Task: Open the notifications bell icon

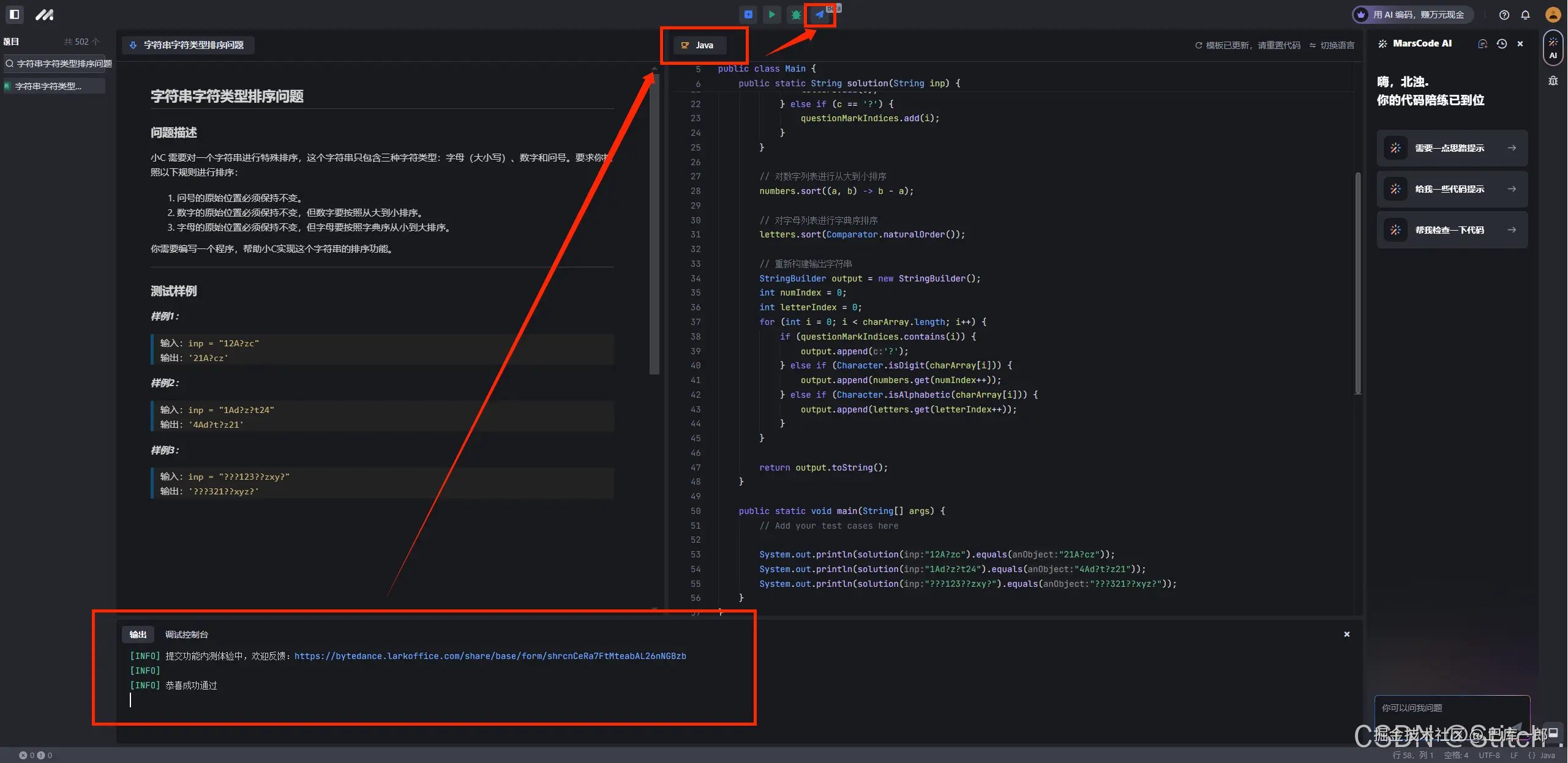Action: tap(1525, 15)
